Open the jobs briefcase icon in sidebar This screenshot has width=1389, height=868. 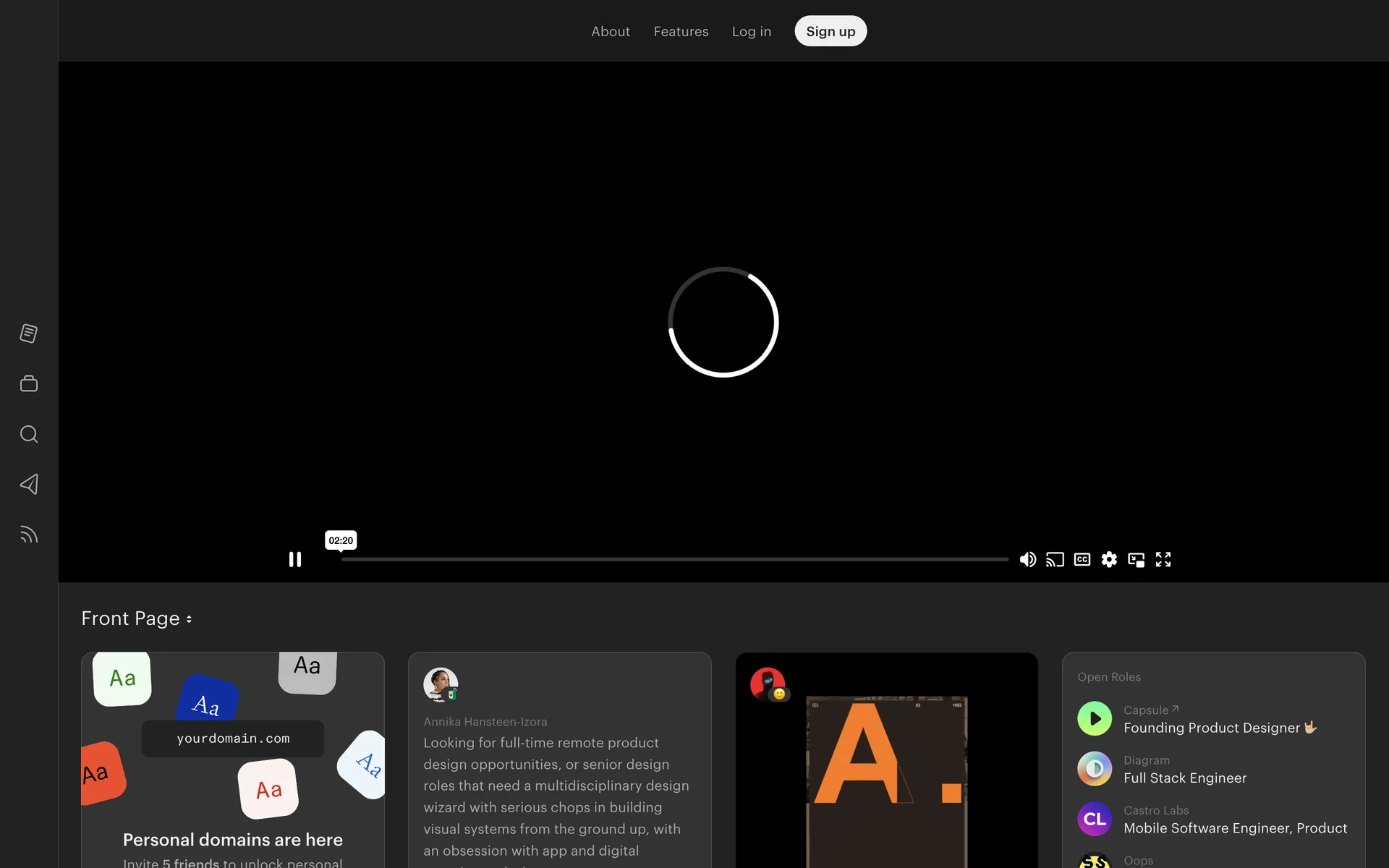pyautogui.click(x=29, y=383)
